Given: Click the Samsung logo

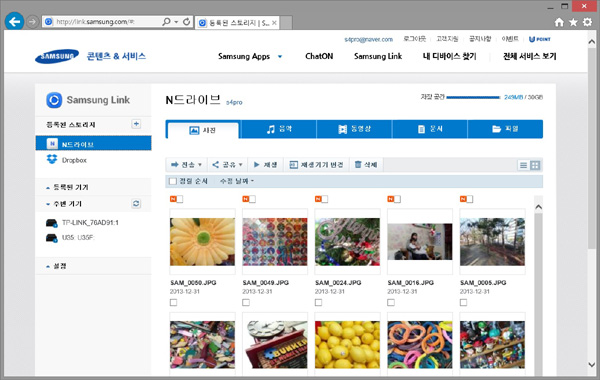Looking at the screenshot, I should pyautogui.click(x=57, y=56).
